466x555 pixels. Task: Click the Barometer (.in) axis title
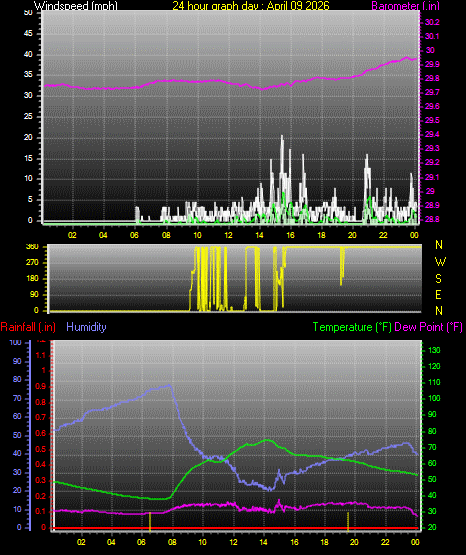click(405, 6)
